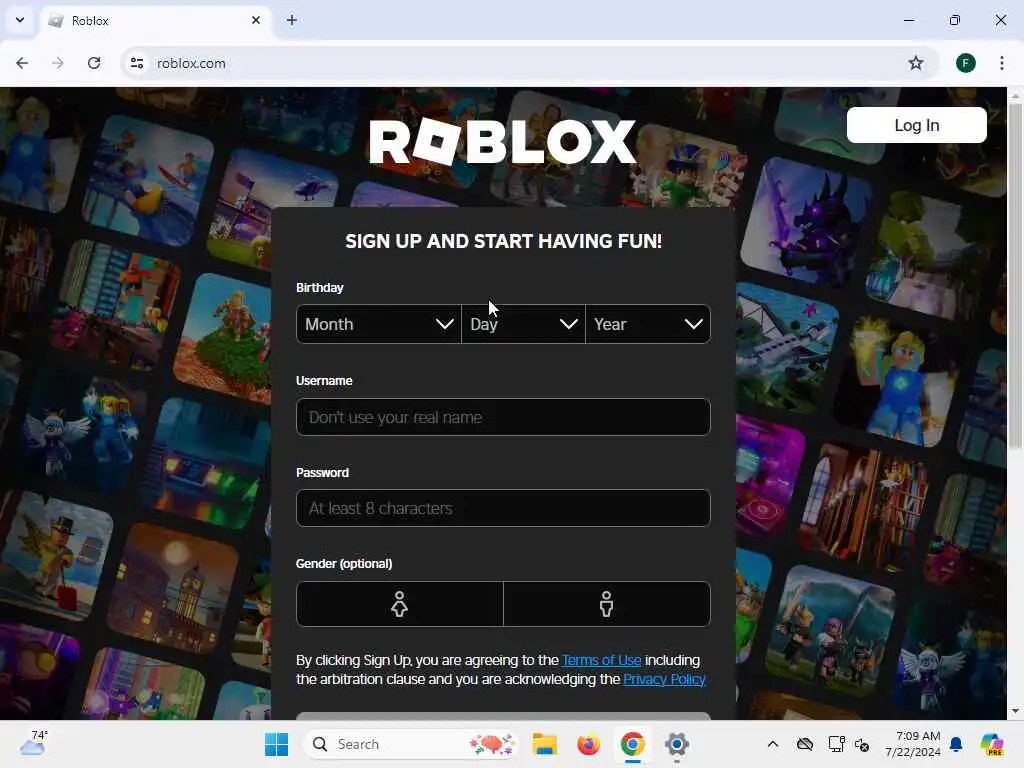
Task: Open the clock showing 7:09 AM
Action: [x=912, y=744]
